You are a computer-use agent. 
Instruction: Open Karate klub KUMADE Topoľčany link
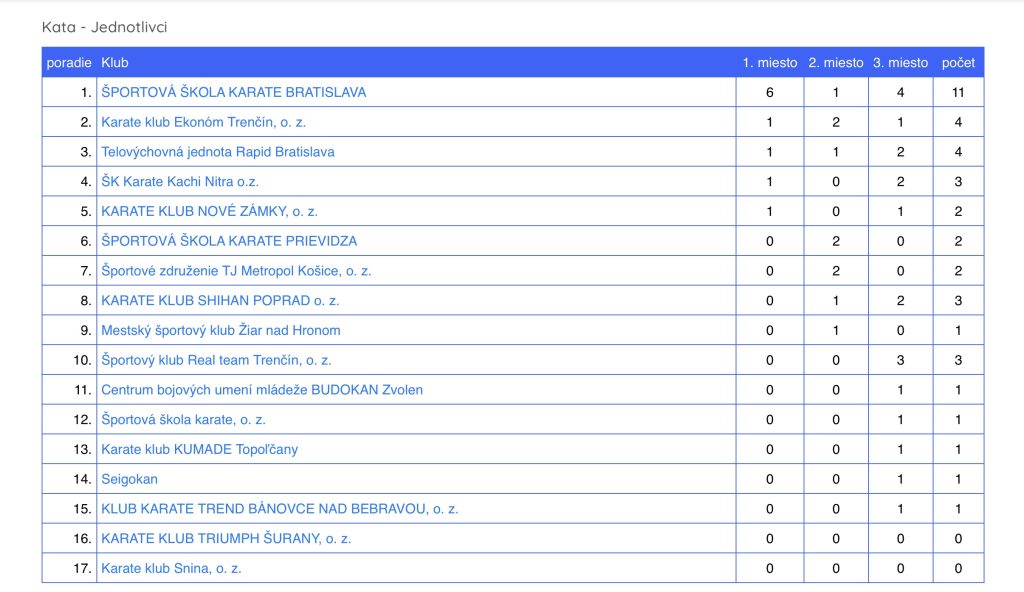[x=199, y=450]
